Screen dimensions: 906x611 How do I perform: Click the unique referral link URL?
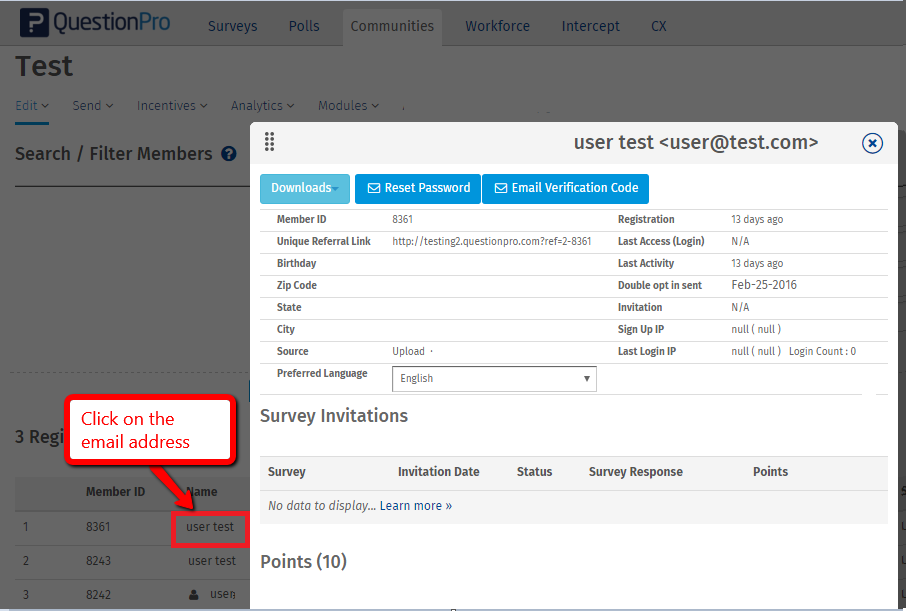492,242
